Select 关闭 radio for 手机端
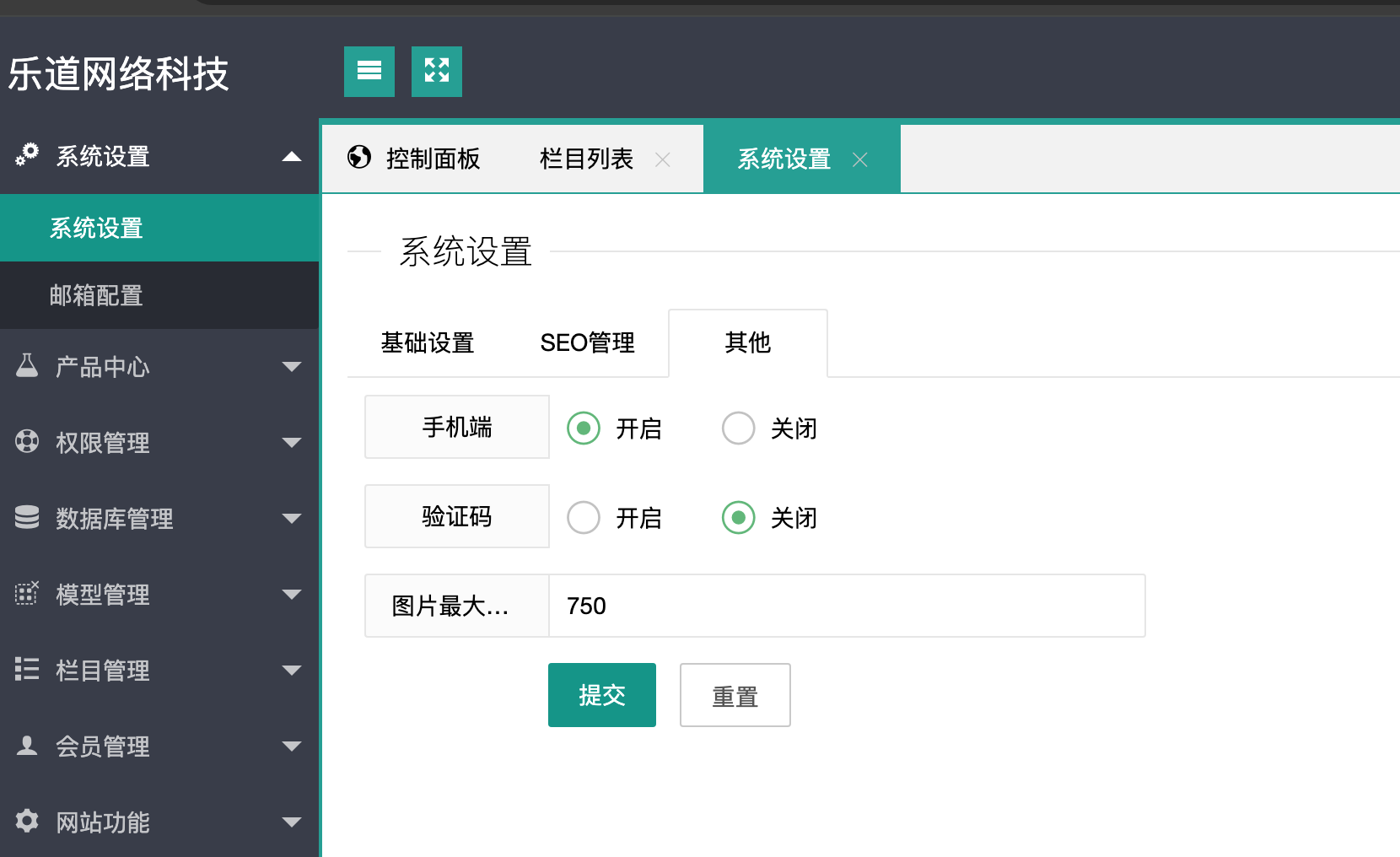The image size is (1400, 857). 738,428
